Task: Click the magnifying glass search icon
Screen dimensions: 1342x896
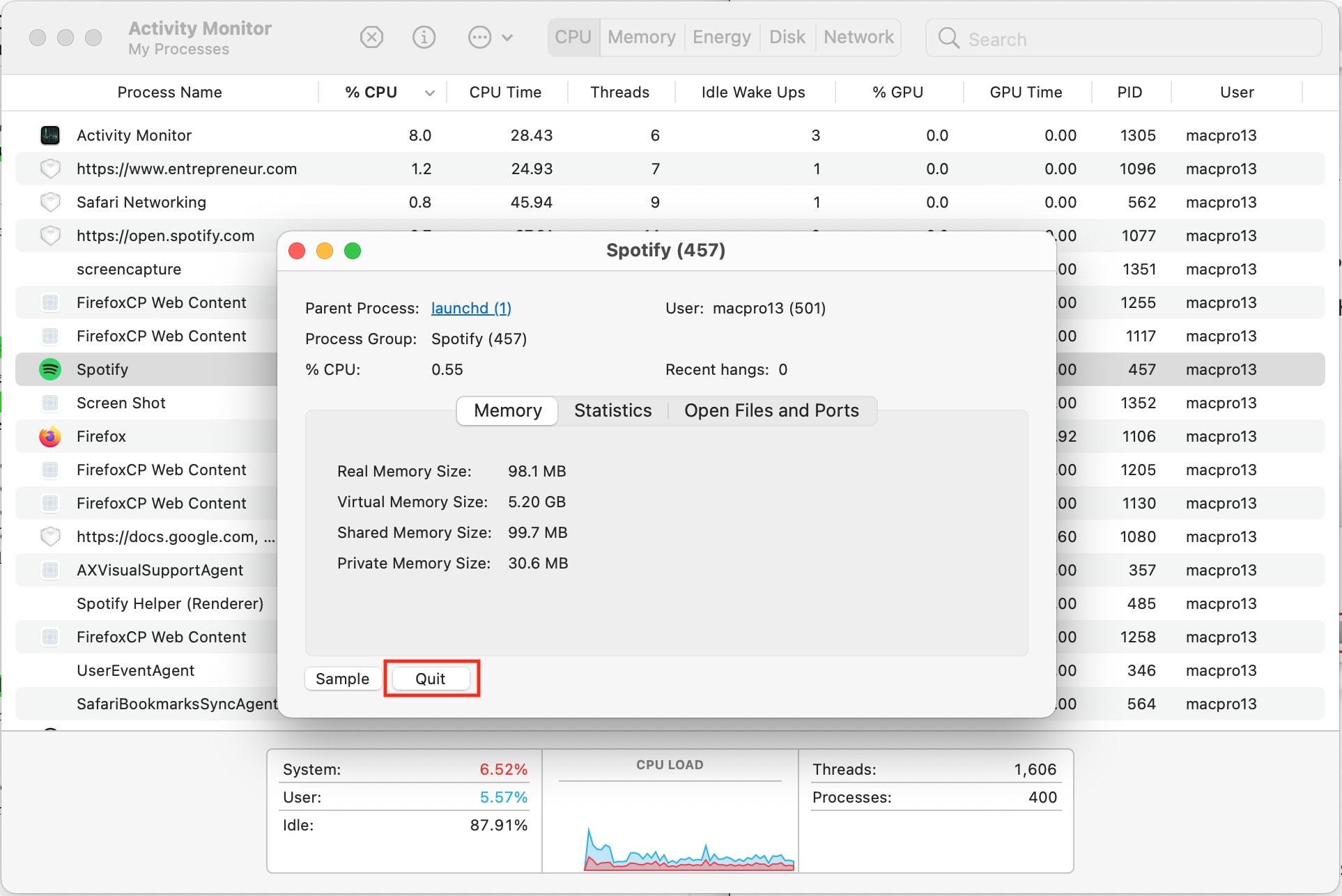Action: (948, 38)
